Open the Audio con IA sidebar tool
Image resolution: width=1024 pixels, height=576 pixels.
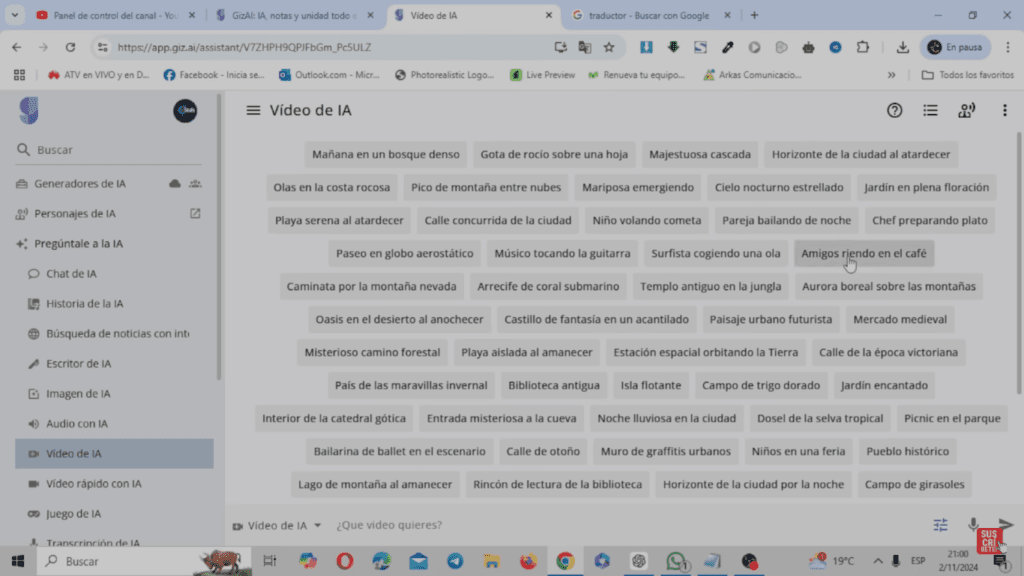coord(80,423)
